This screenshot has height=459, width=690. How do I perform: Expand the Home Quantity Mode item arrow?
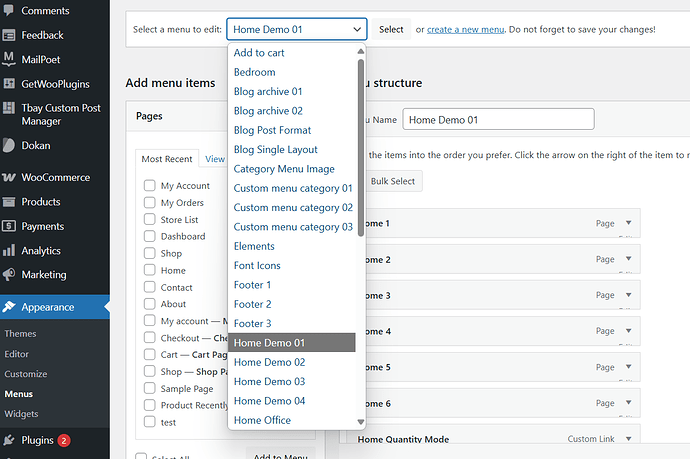pos(628,439)
